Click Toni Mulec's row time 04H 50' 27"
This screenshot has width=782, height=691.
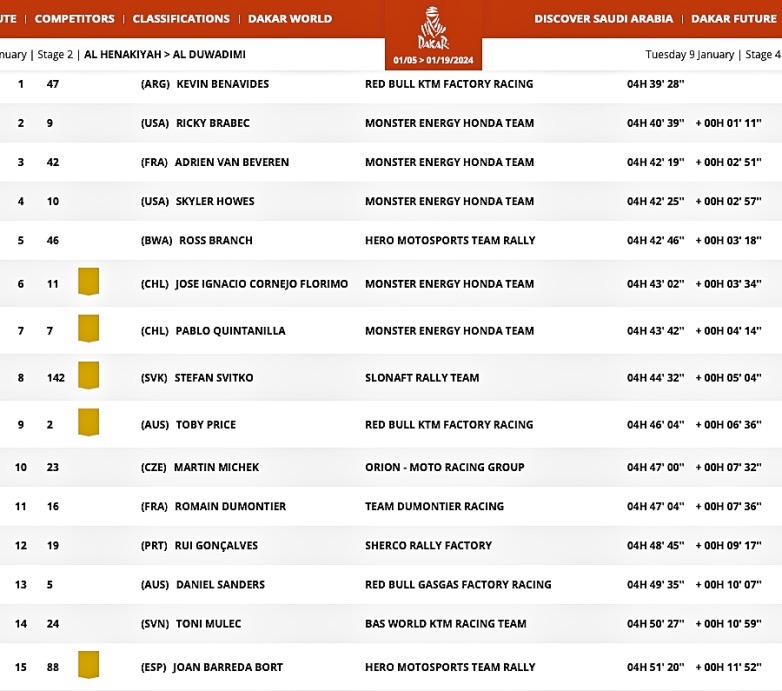[655, 623]
